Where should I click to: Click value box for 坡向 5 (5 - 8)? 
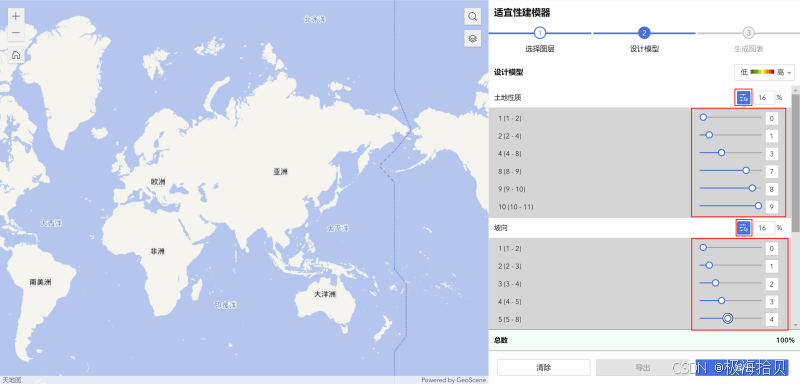771,320
